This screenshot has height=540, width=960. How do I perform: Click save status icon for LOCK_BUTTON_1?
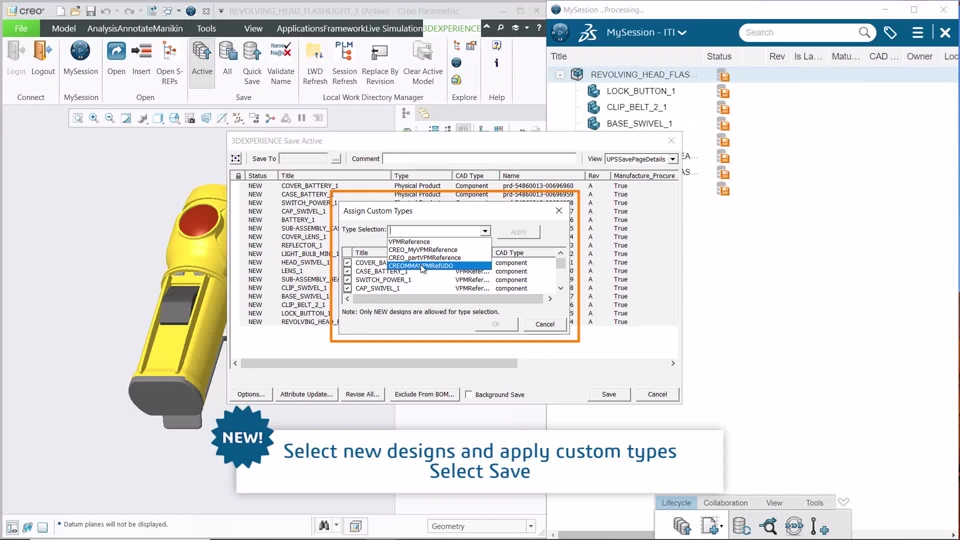pos(724,91)
